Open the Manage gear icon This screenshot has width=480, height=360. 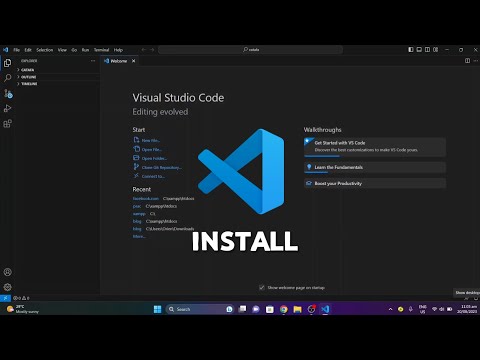pyautogui.click(x=7, y=287)
